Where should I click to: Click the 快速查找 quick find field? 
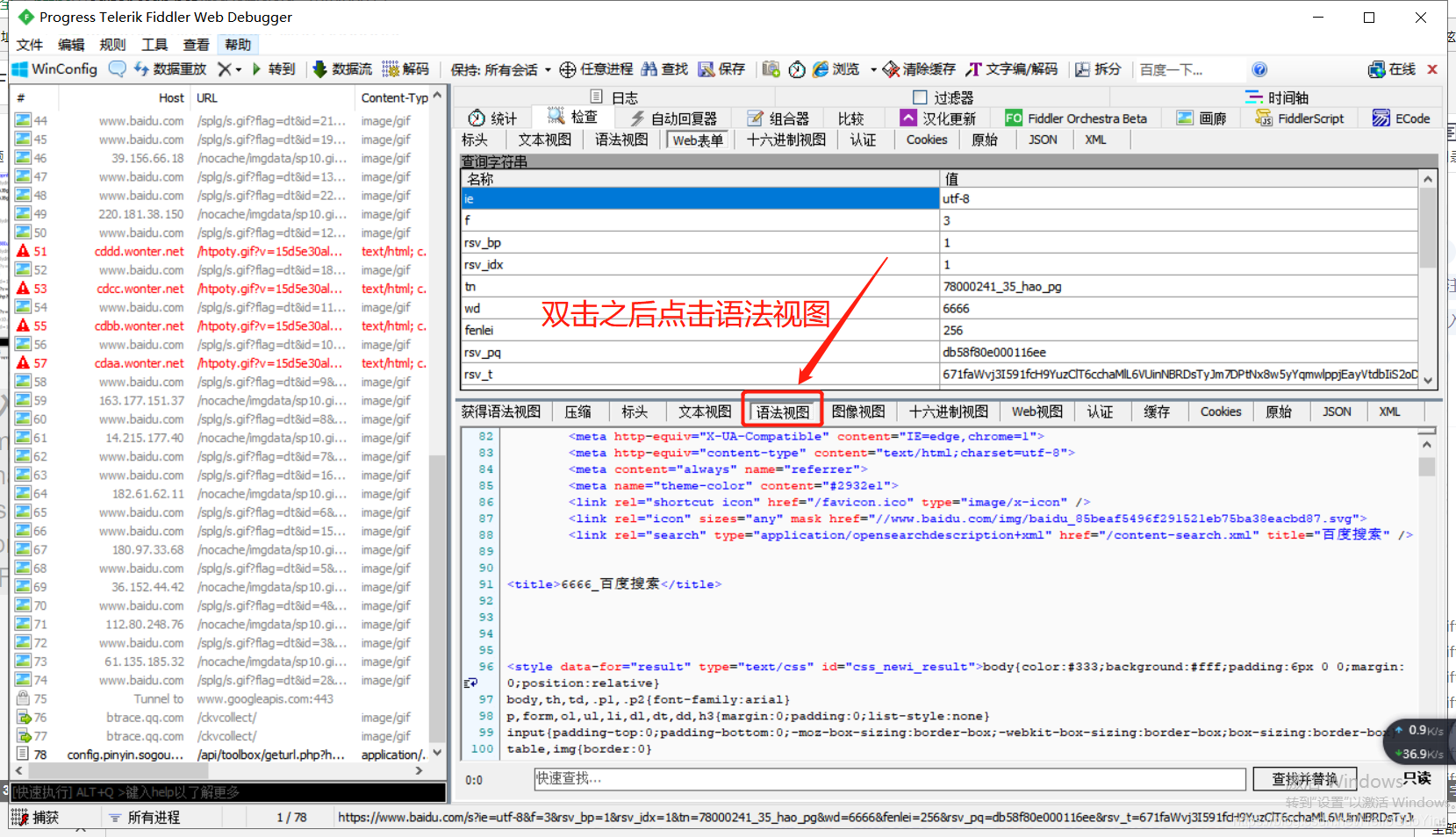pos(890,779)
